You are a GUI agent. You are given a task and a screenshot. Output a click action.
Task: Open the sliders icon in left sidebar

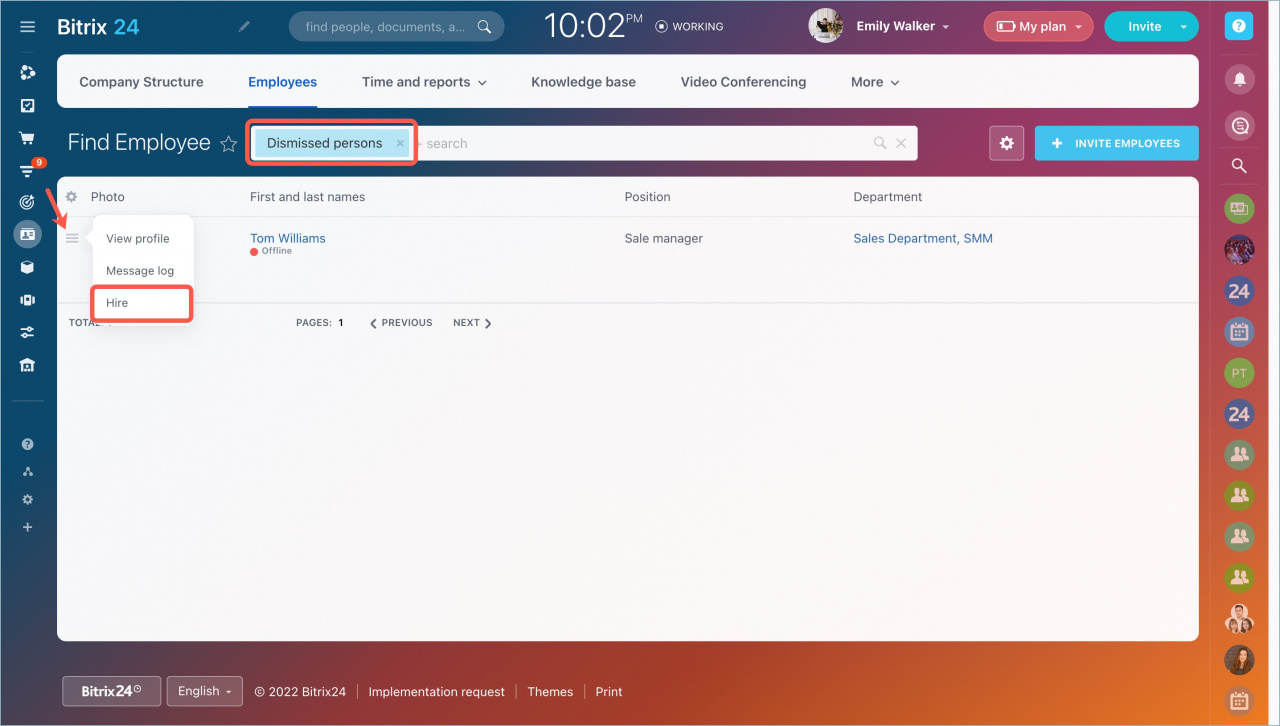point(27,332)
